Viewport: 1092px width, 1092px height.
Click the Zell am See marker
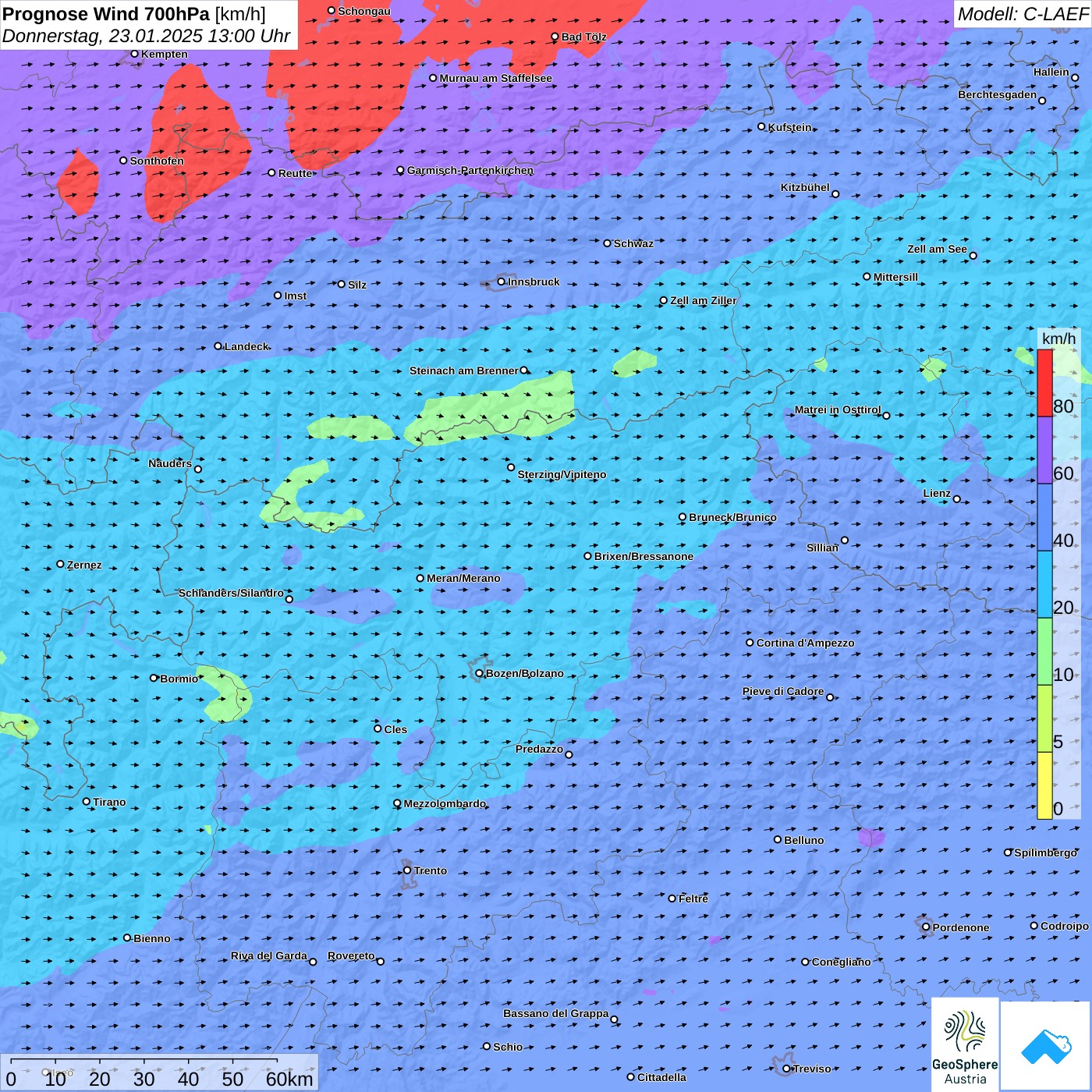coord(973,256)
